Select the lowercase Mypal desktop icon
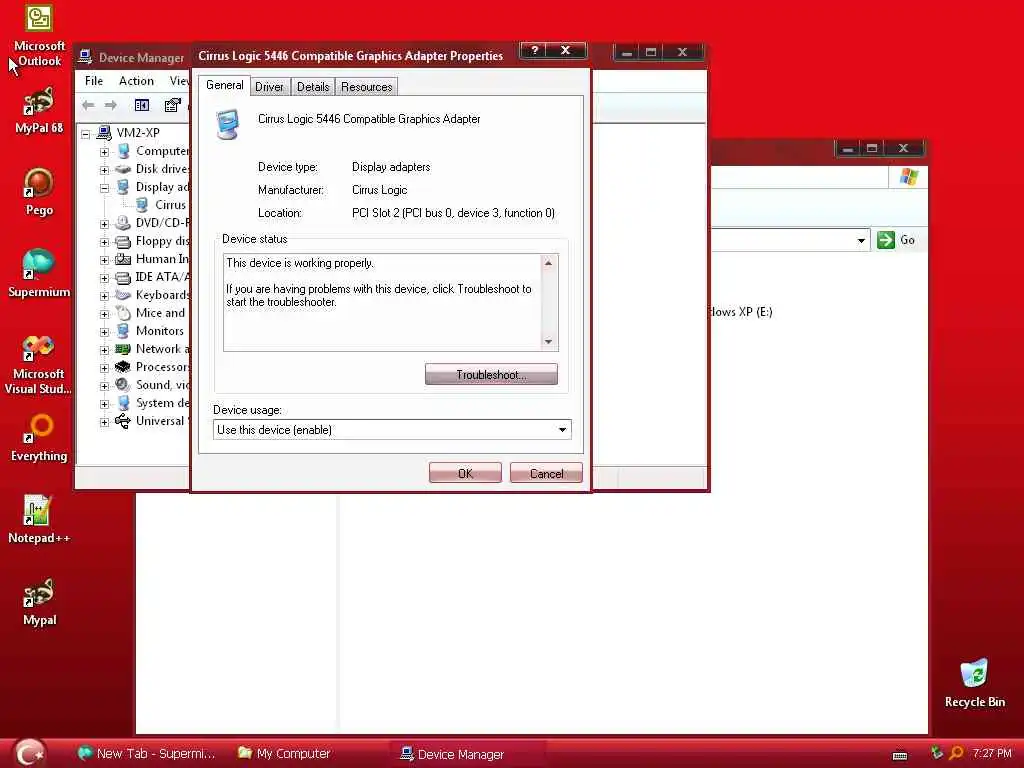This screenshot has width=1024, height=768. click(39, 602)
